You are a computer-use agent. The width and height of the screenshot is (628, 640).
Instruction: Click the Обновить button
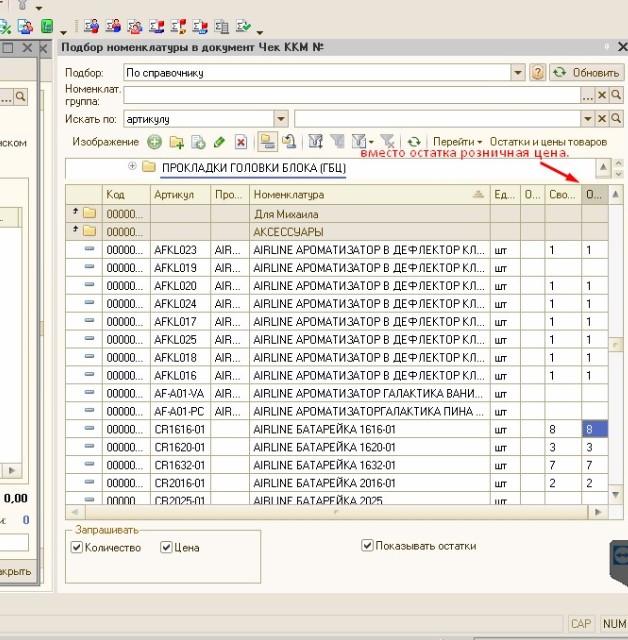[586, 73]
